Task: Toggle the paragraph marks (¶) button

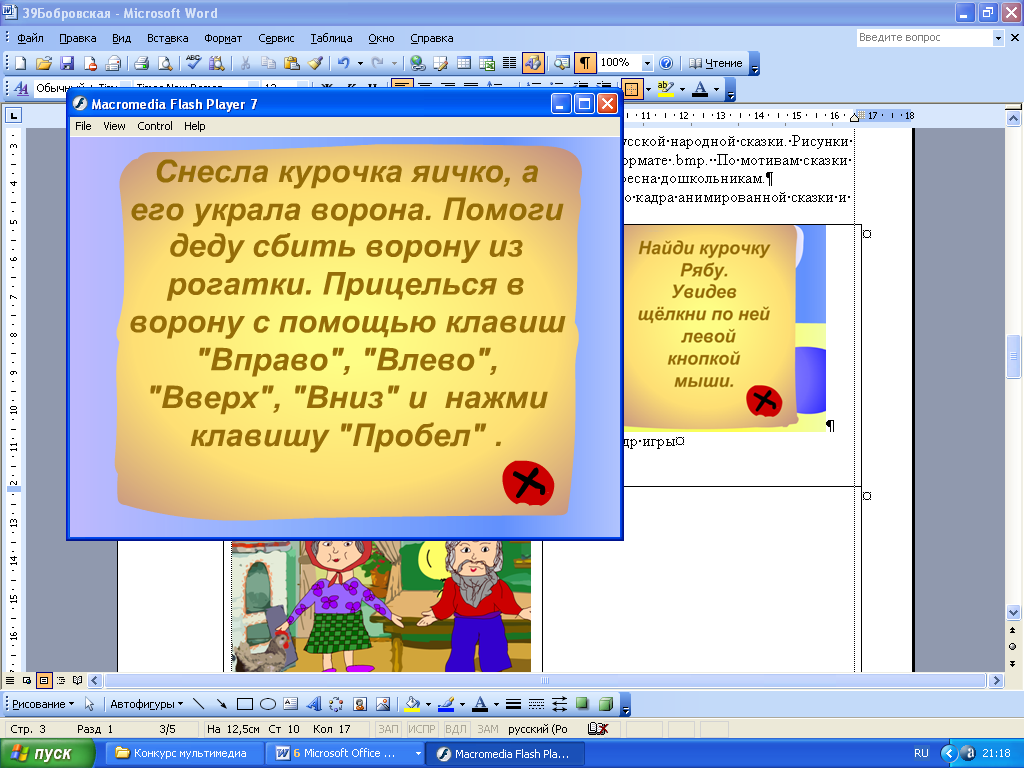Action: [585, 63]
